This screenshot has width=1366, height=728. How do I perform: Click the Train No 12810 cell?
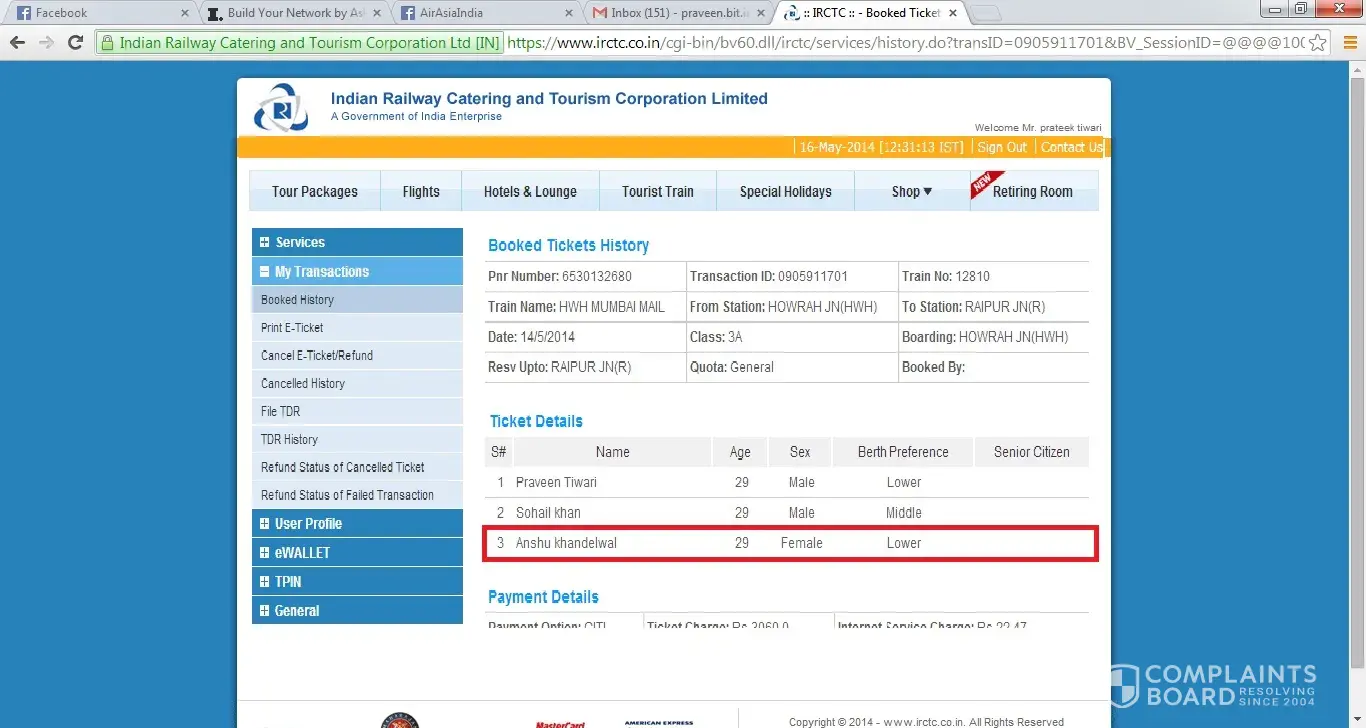(x=994, y=276)
